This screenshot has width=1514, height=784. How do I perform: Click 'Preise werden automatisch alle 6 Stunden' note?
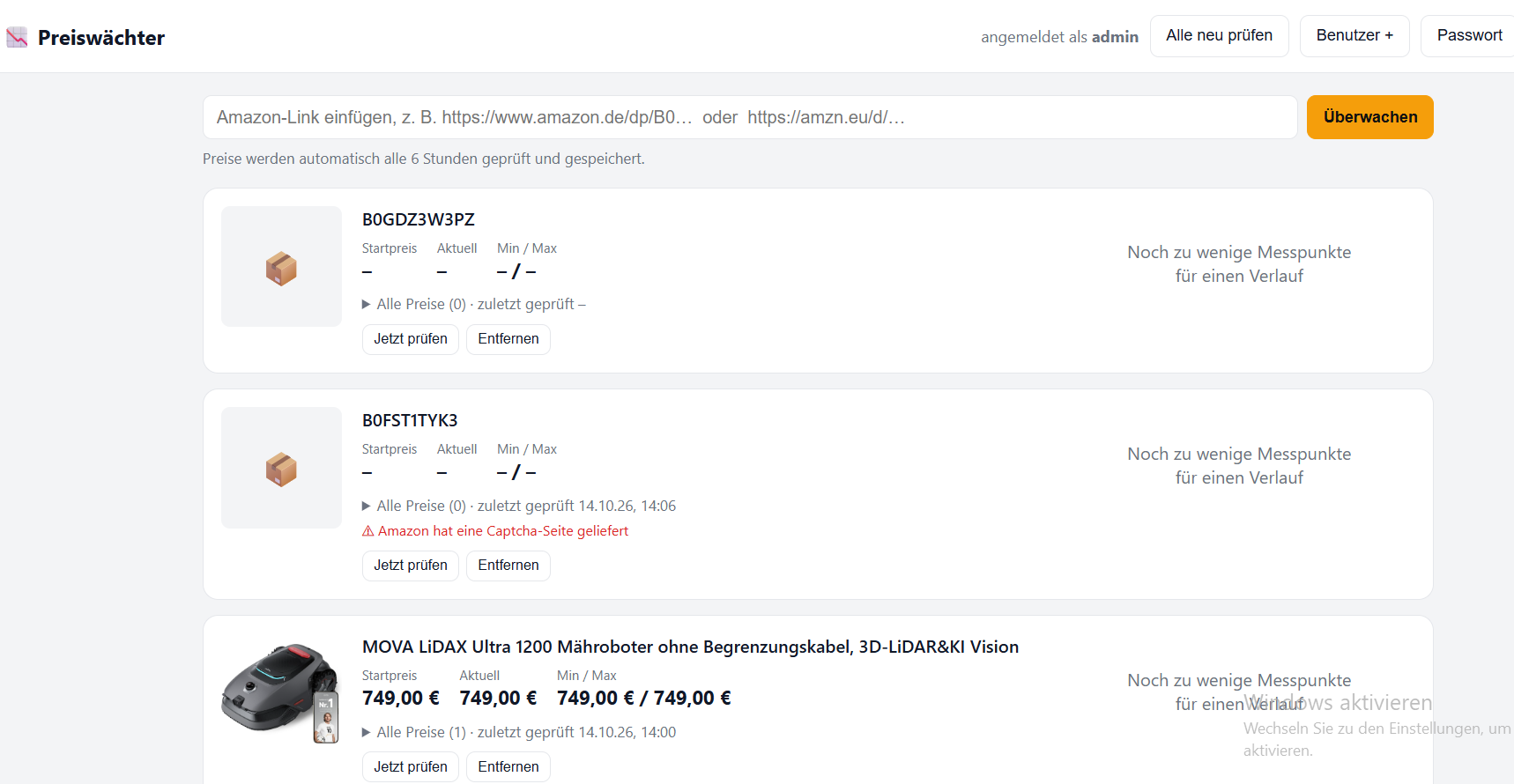click(x=424, y=159)
